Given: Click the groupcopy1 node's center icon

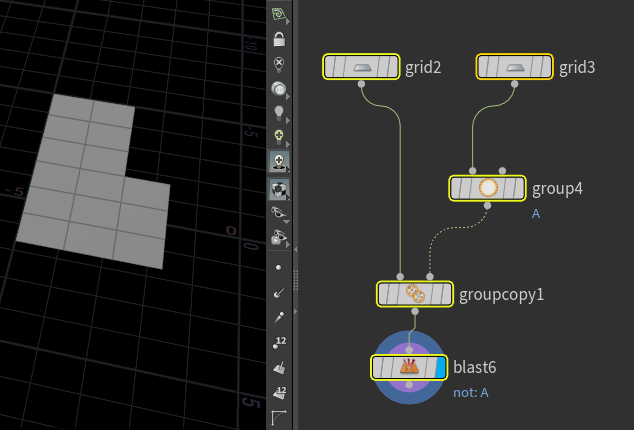Looking at the screenshot, I should click(415, 294).
